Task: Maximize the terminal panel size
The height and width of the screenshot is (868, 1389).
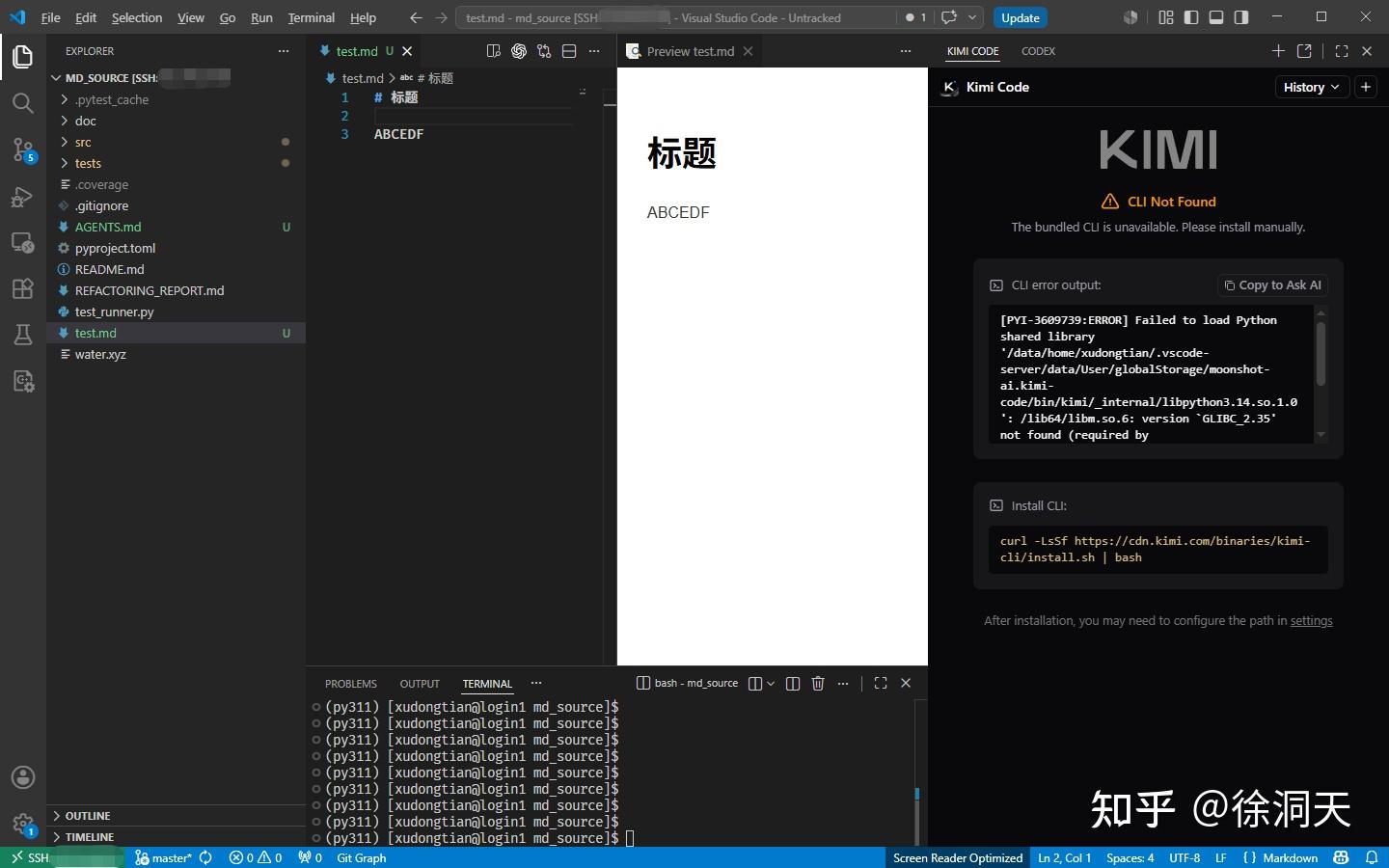Action: [x=881, y=683]
